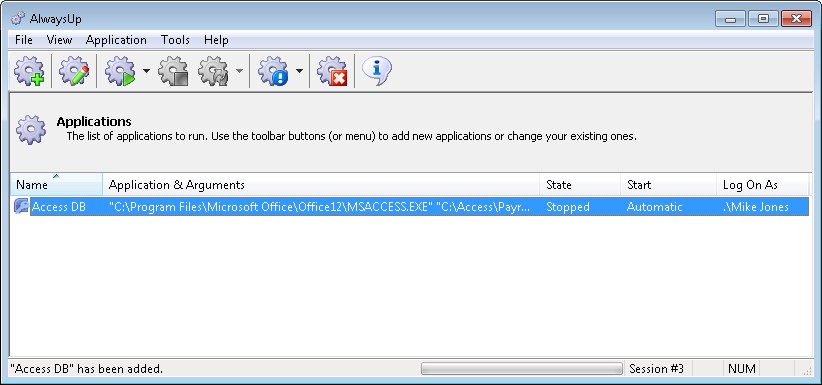Viewport: 822px width, 385px height.
Task: Sort by the Name column header
Action: click(x=56, y=185)
